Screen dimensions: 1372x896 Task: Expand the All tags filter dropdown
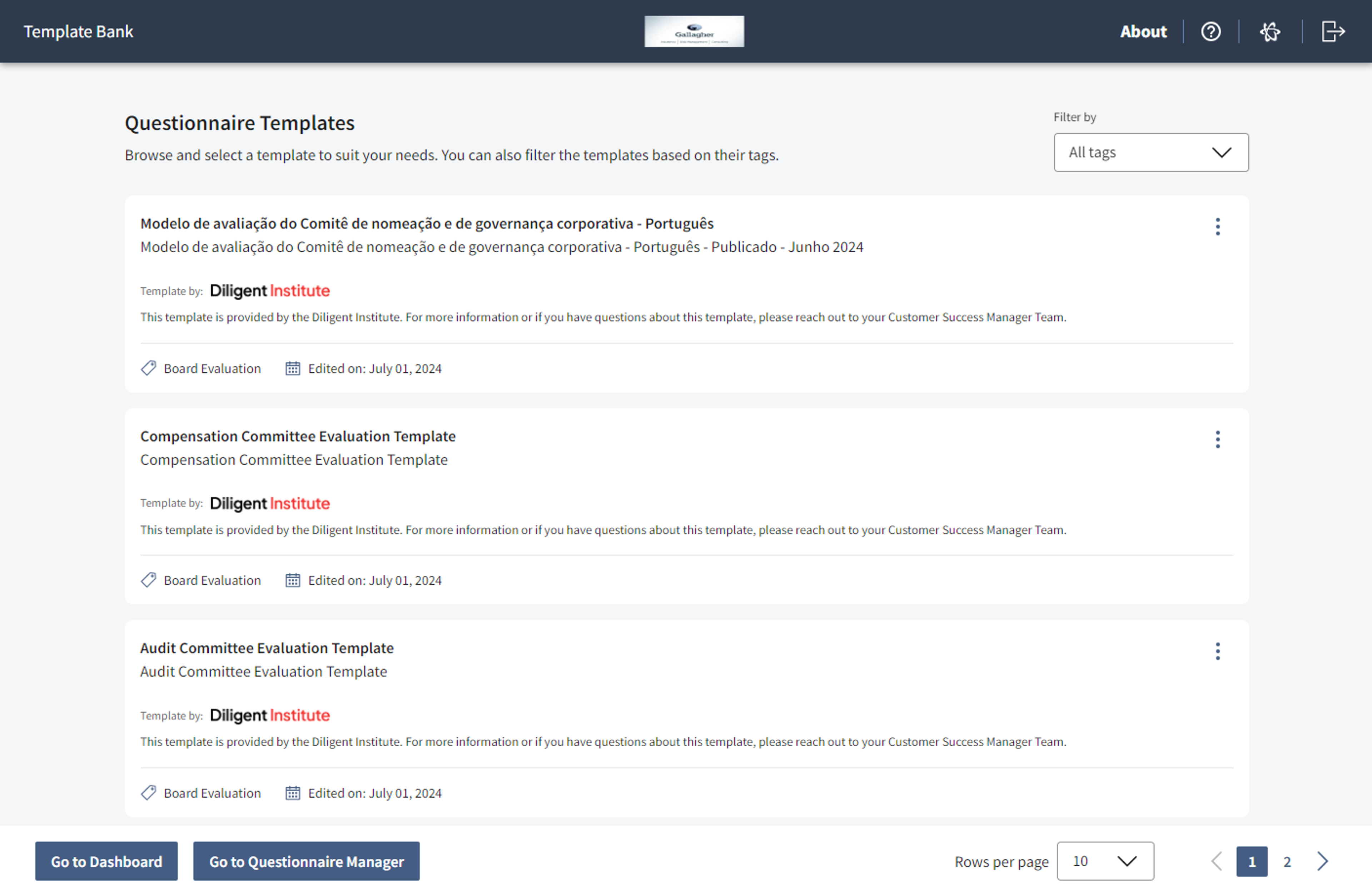(x=1150, y=152)
